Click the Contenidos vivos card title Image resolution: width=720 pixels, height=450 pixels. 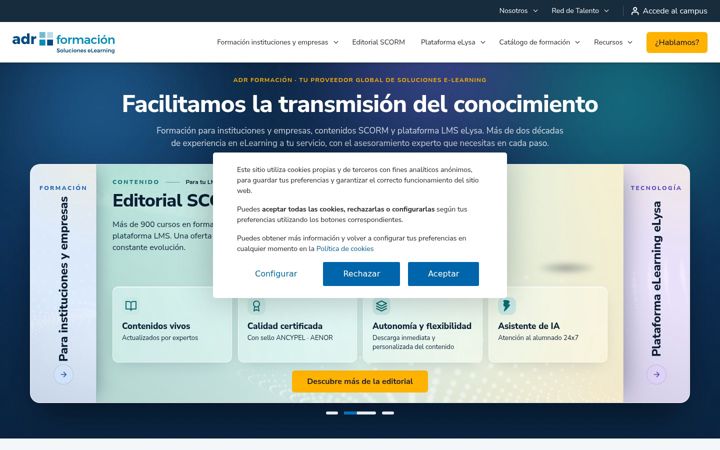(x=156, y=326)
